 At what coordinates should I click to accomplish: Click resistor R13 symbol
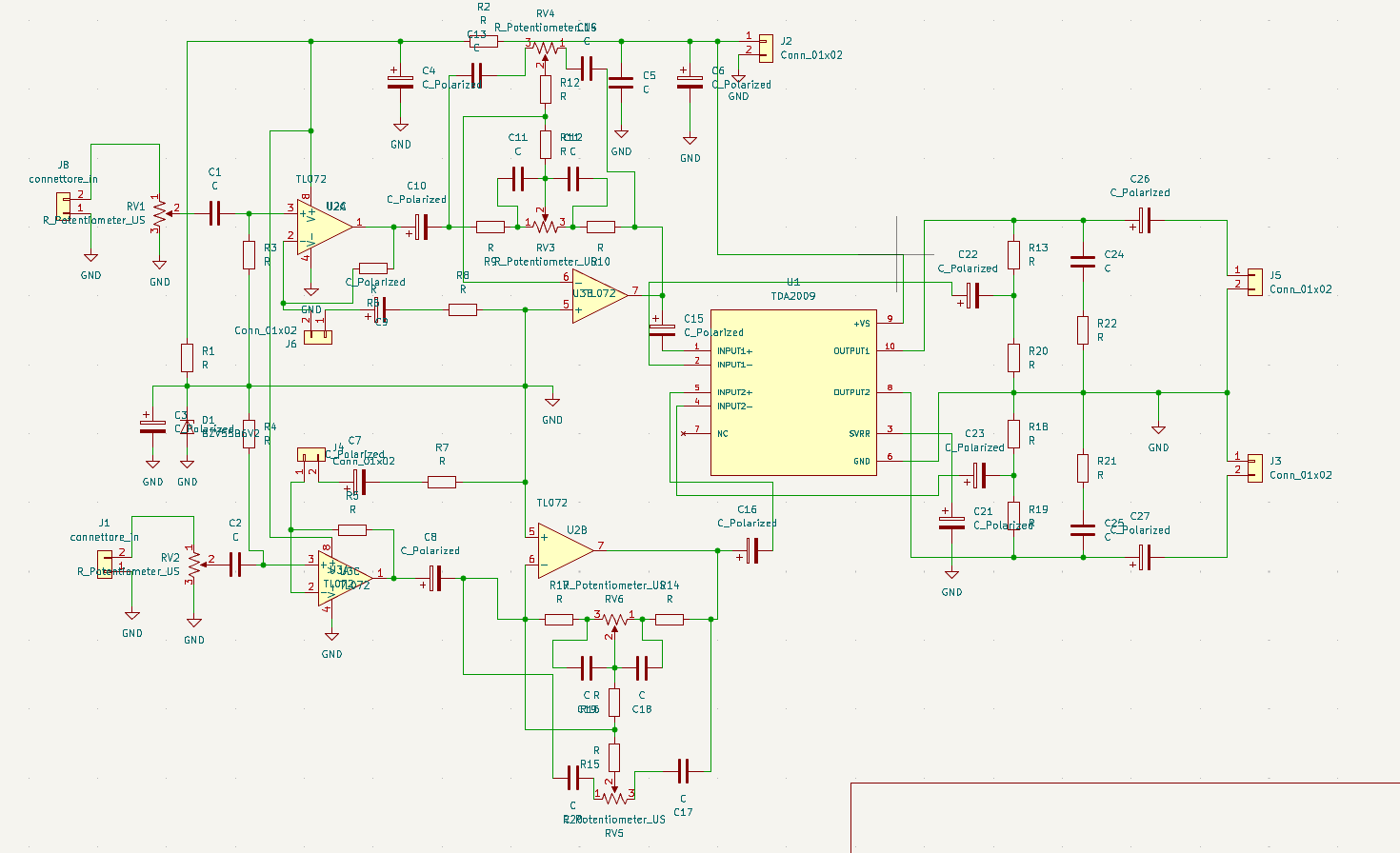1014,255
